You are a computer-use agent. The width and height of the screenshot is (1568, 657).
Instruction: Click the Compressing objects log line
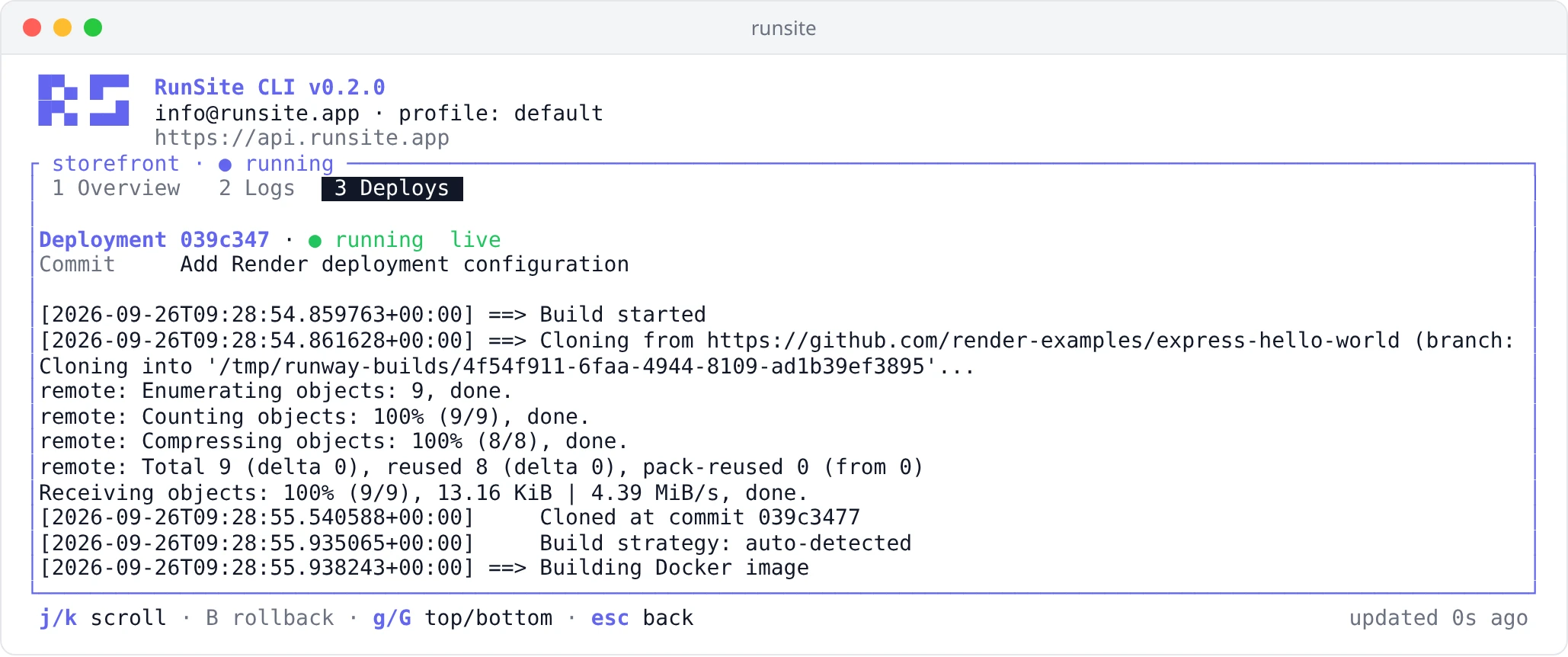(334, 441)
